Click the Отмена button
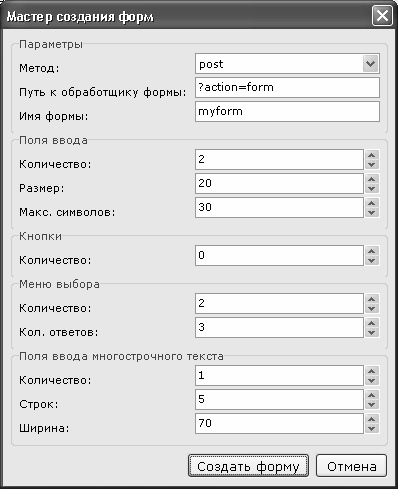Image resolution: width=398 pixels, height=489 pixels. [351, 466]
